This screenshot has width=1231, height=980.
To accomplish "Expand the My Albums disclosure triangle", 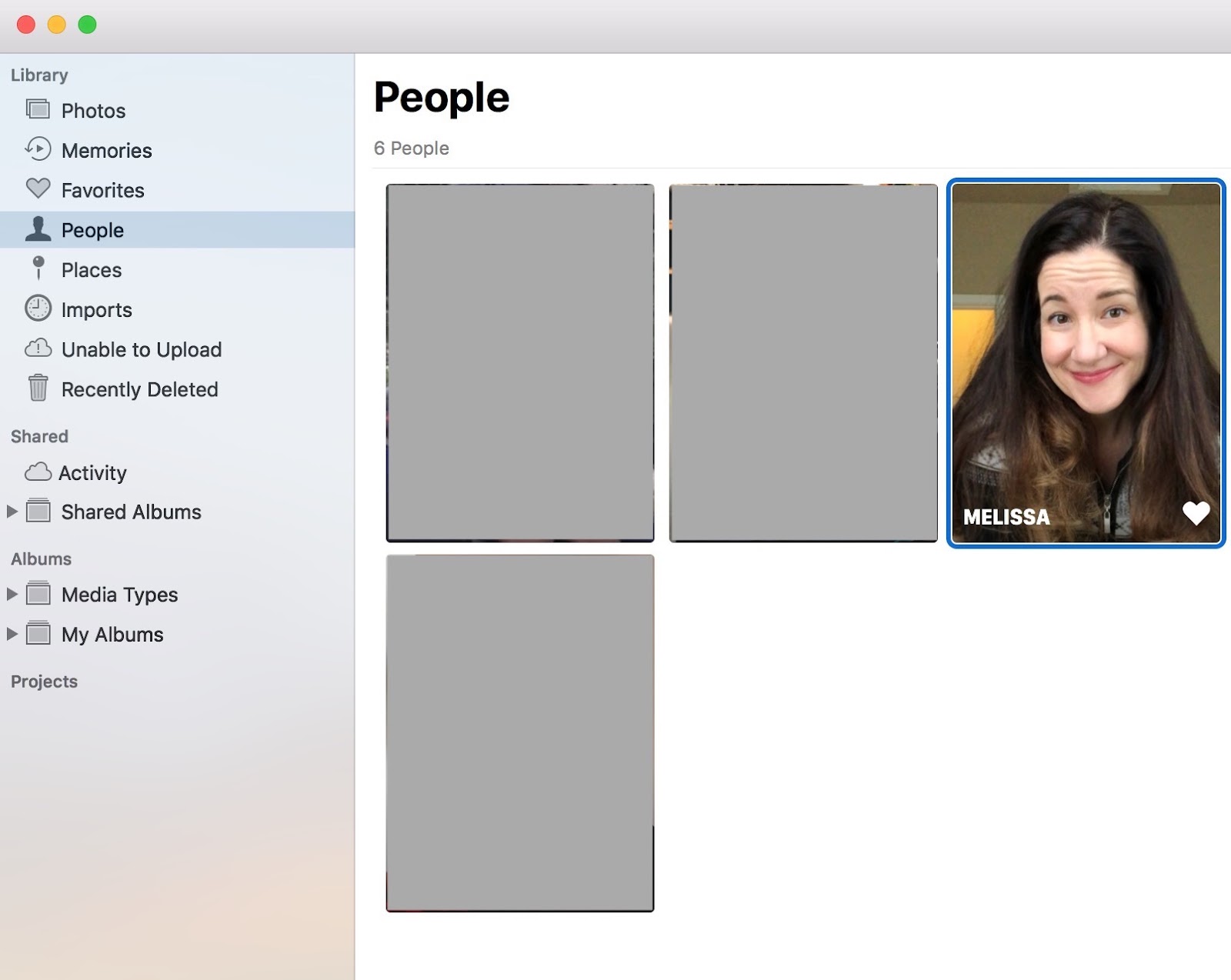I will click(12, 635).
